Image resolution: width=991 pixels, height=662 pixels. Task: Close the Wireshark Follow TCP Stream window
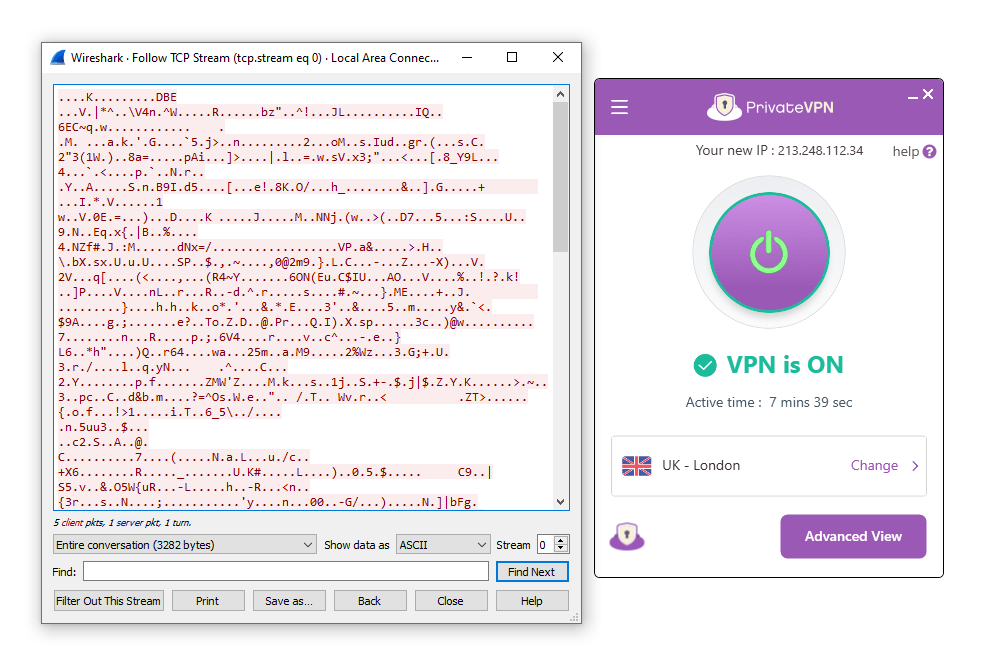(x=557, y=58)
